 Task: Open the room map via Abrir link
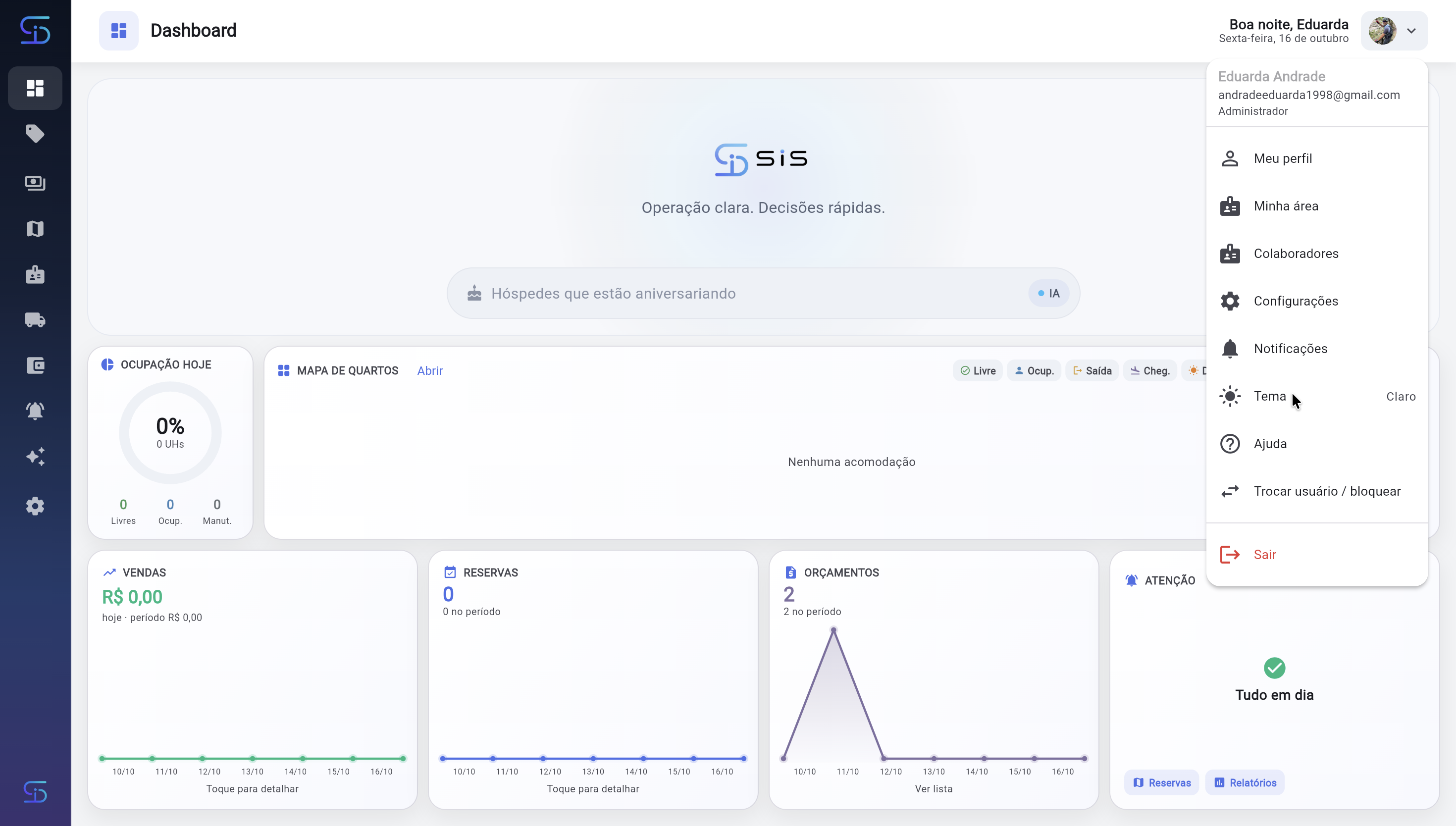coord(430,371)
